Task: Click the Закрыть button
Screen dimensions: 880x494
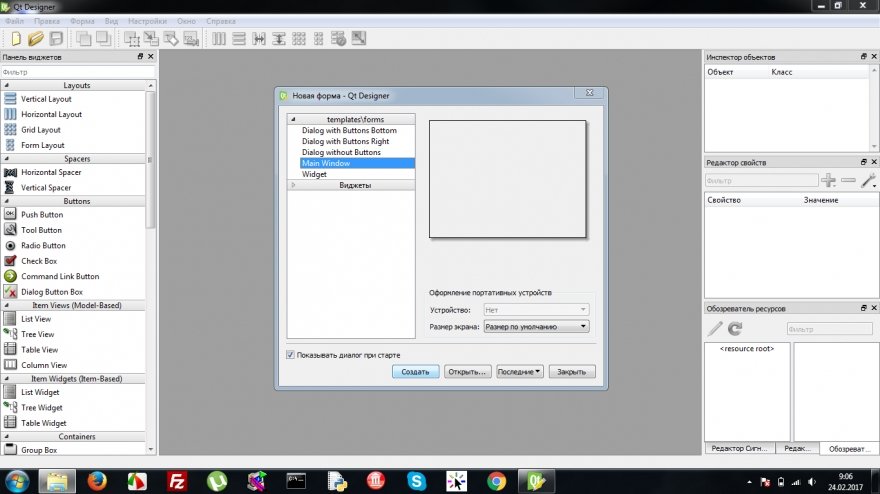Action: click(571, 372)
